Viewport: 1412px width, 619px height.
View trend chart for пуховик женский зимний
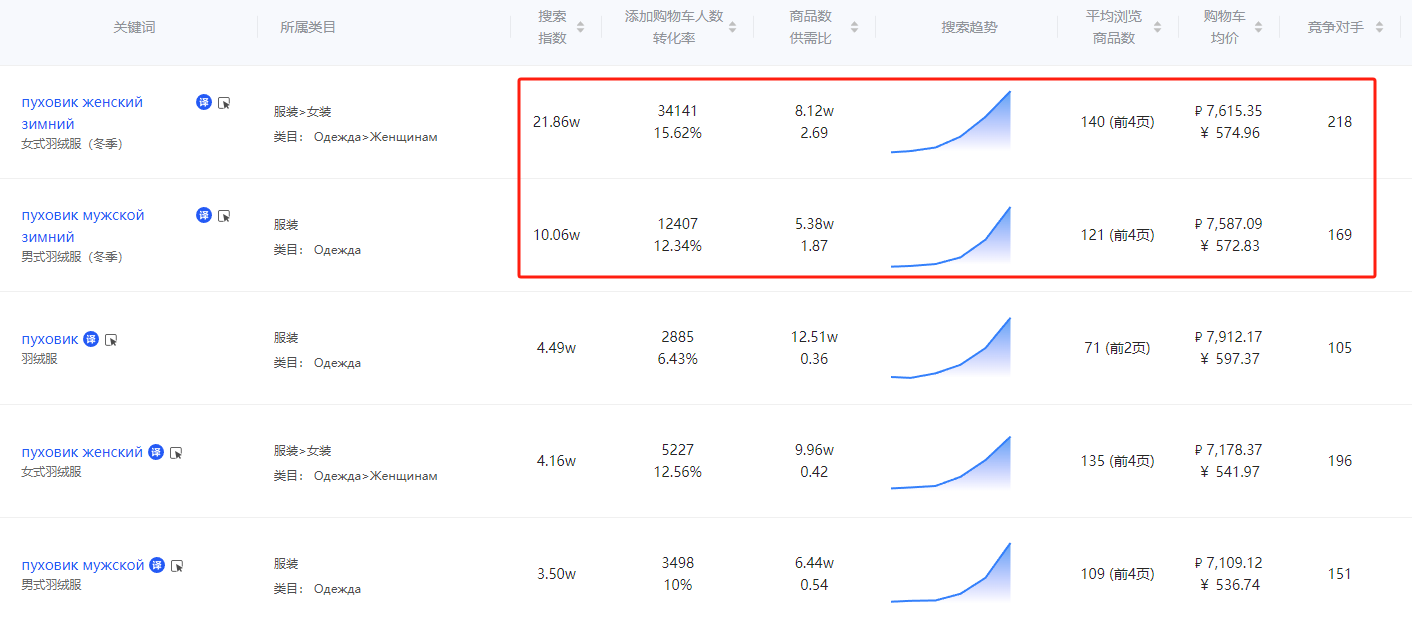point(951,121)
